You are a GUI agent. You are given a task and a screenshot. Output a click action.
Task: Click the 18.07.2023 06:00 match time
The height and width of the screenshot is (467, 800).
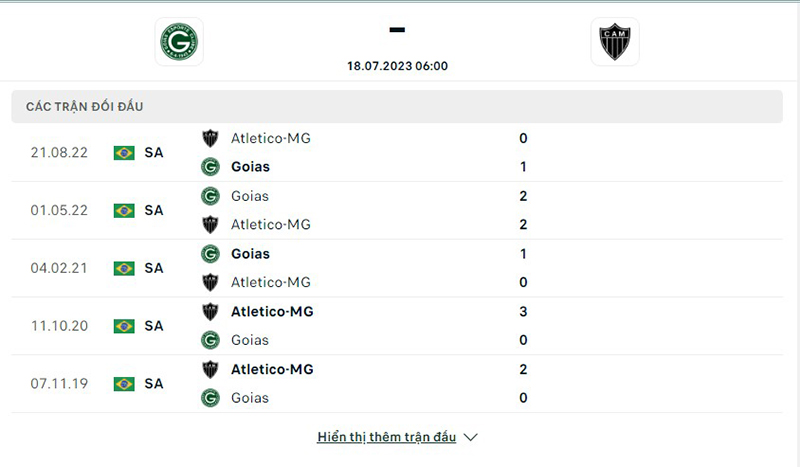click(397, 66)
